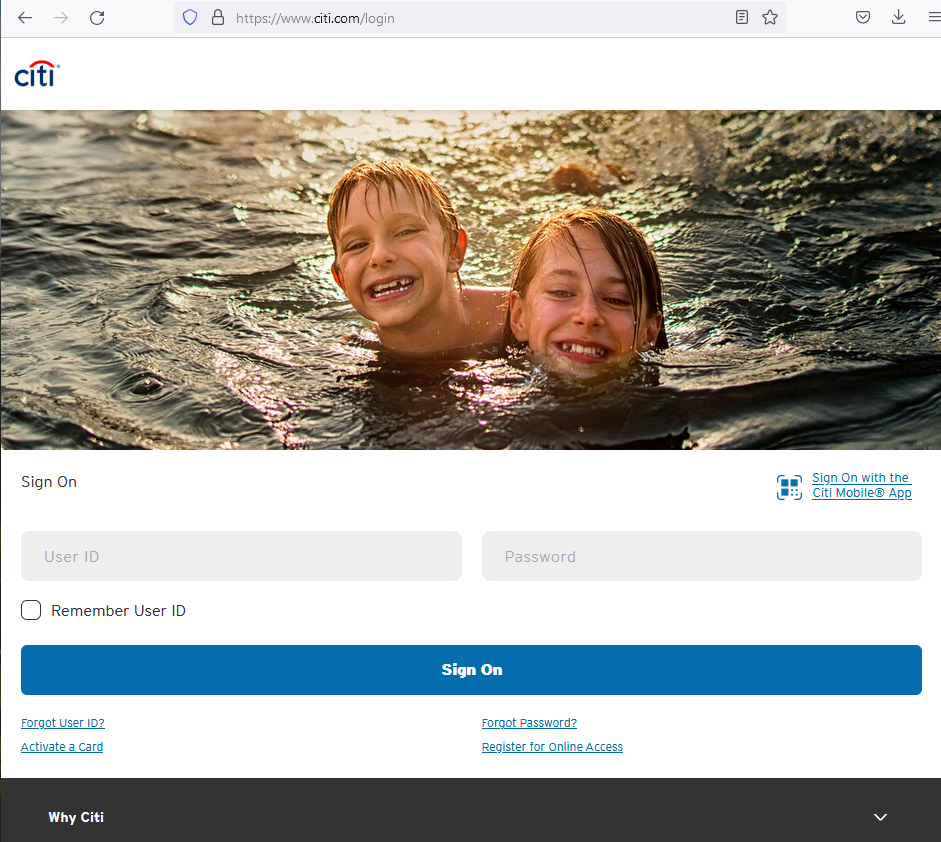Bookmark this page using the star icon
Viewport: 941px width, 842px height.
coord(770,17)
